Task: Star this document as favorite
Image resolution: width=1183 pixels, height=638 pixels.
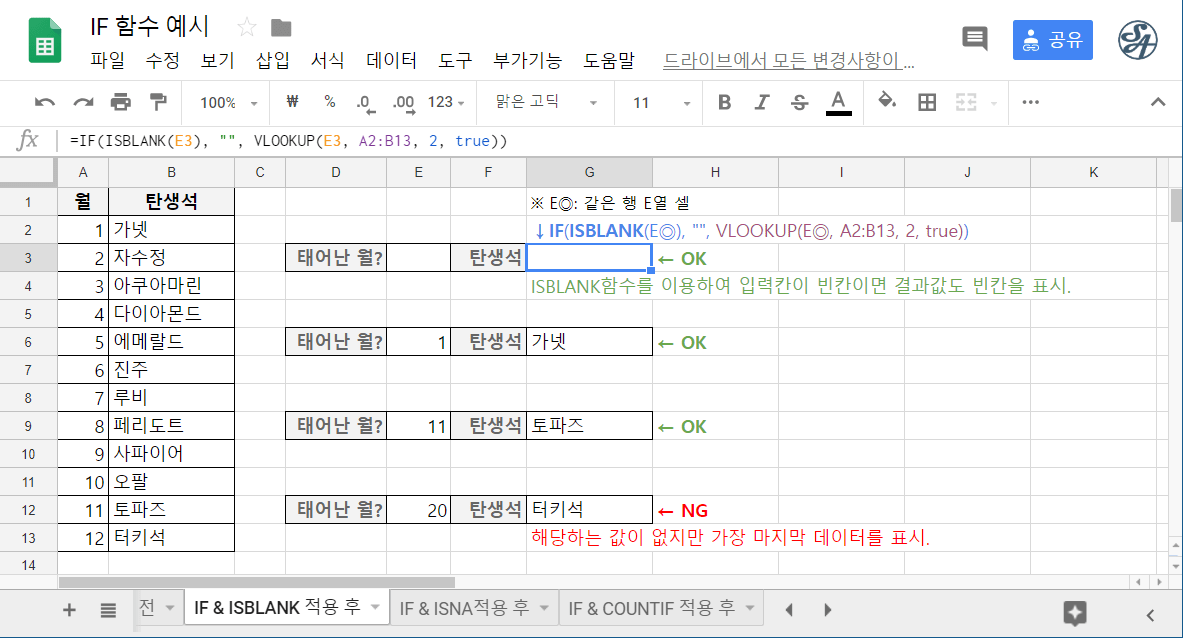Action: tap(246, 27)
